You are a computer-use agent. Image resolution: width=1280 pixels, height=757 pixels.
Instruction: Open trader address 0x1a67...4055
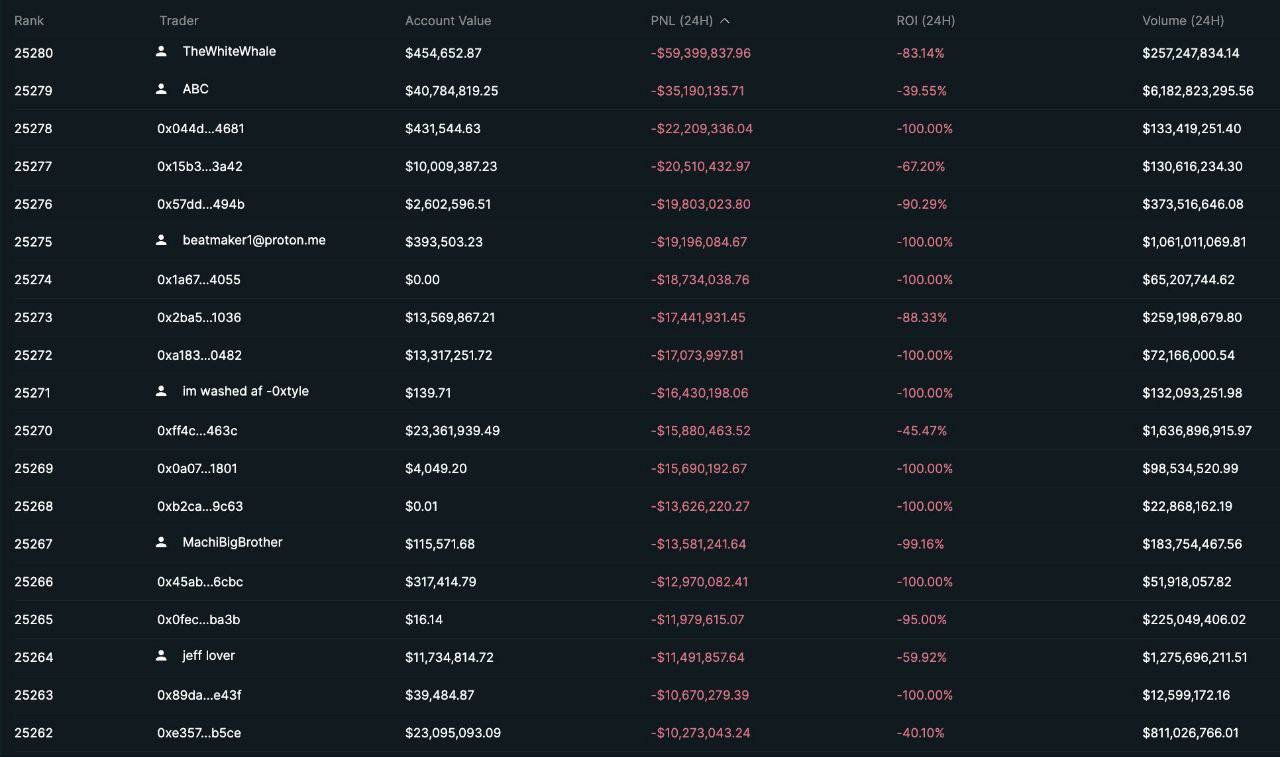pyautogui.click(x=198, y=280)
